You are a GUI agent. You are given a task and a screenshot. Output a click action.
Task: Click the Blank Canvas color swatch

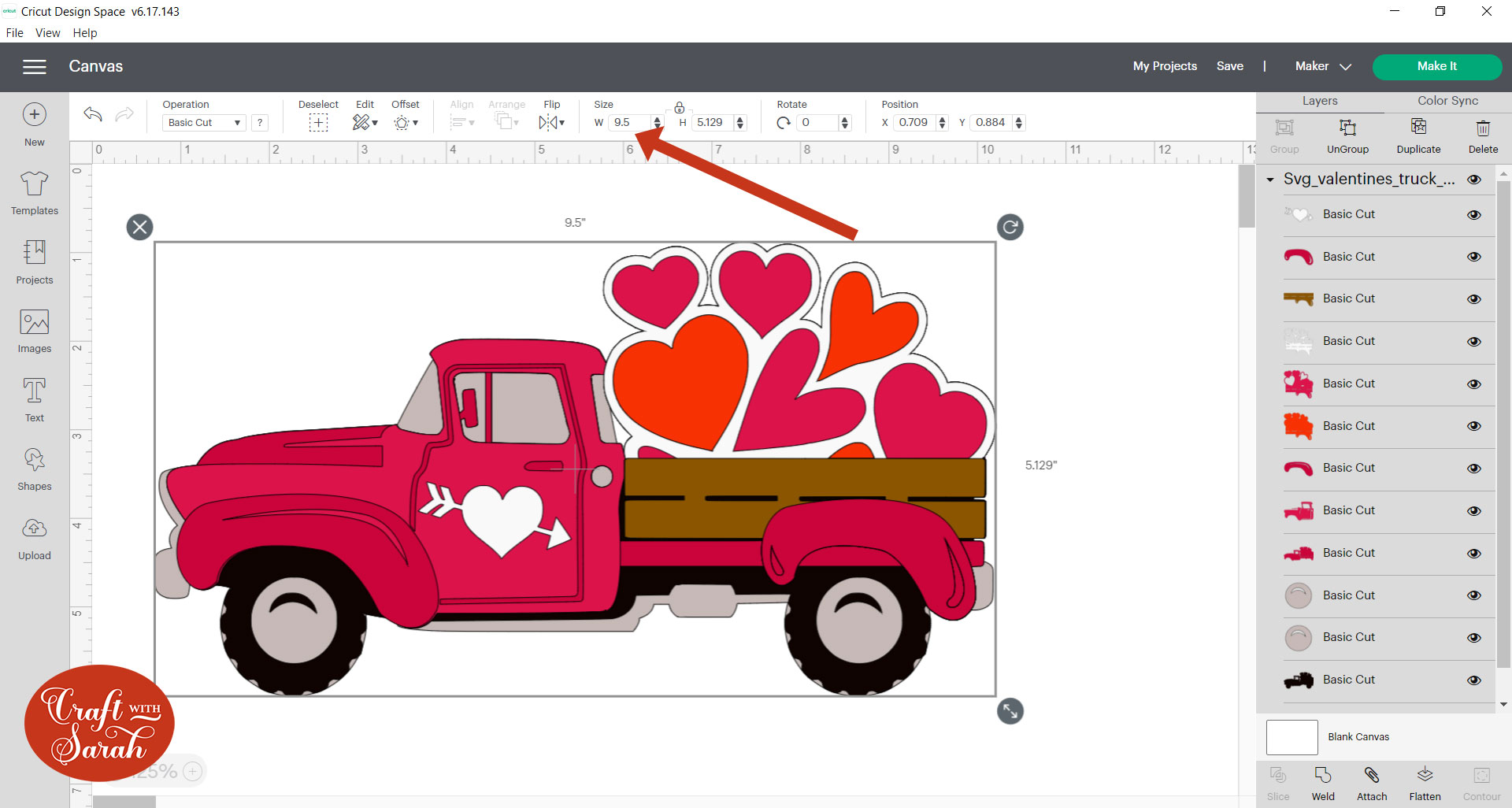[1291, 737]
